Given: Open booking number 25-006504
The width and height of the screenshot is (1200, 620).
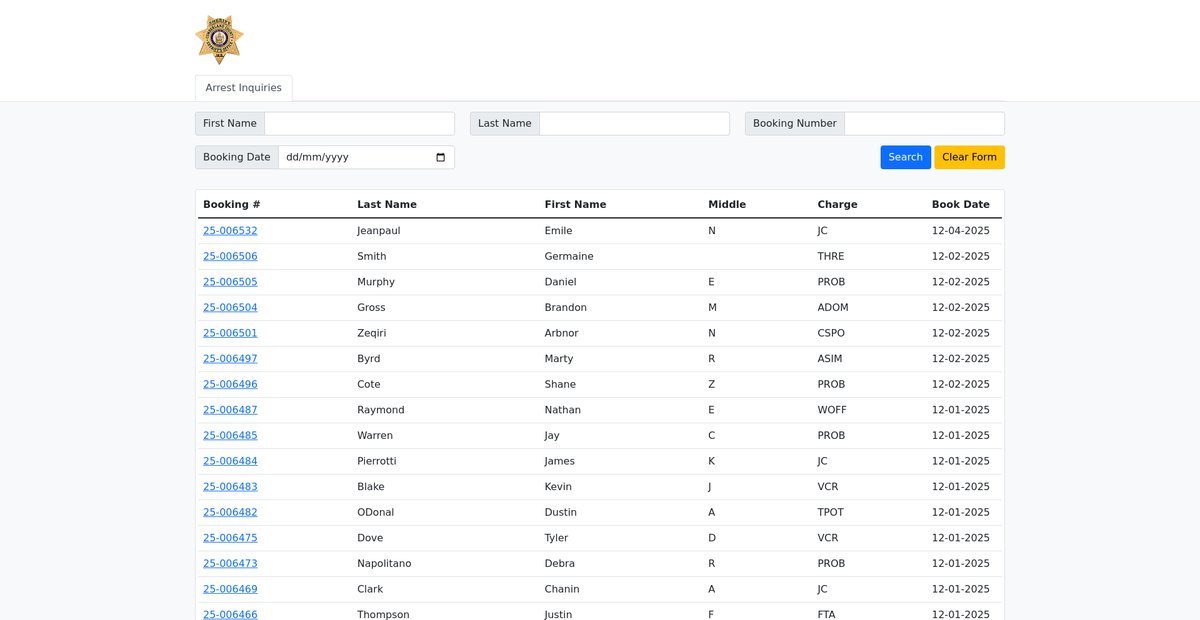Looking at the screenshot, I should 230,308.
